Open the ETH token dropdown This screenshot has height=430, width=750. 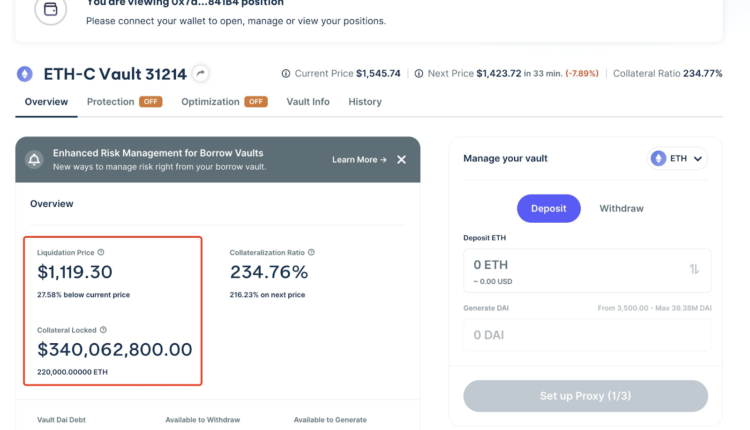point(678,158)
